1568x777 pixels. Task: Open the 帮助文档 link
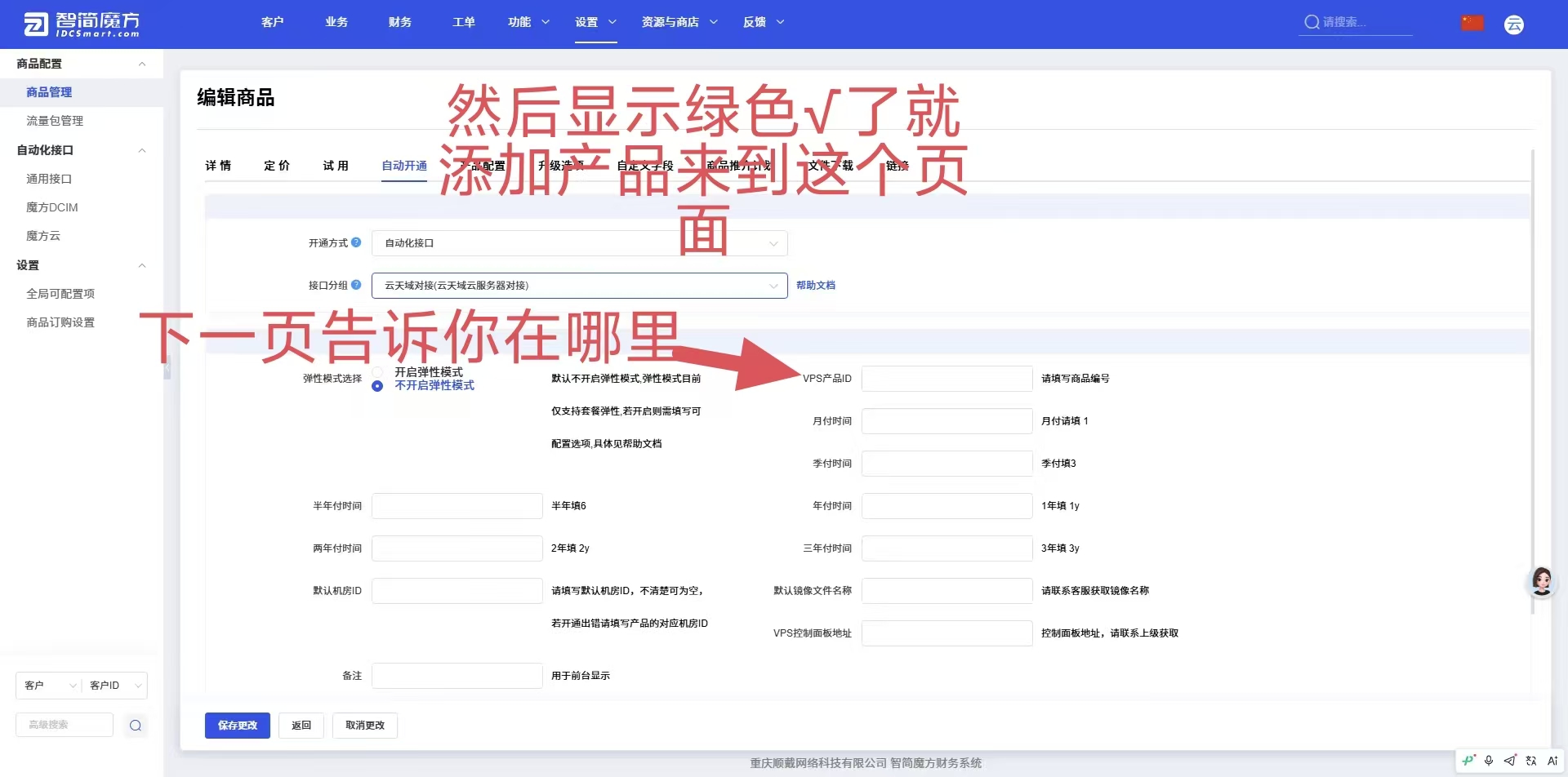(816, 286)
